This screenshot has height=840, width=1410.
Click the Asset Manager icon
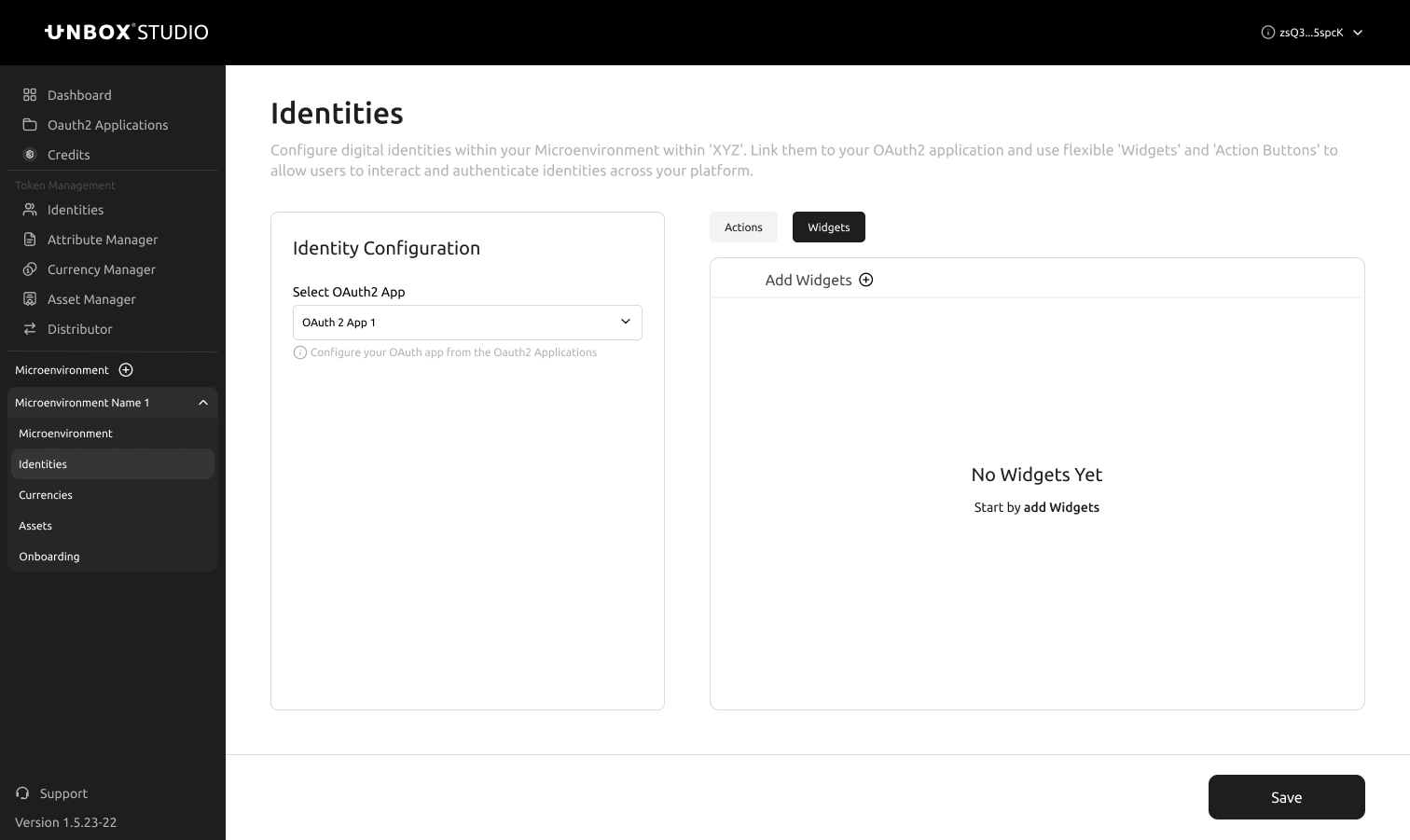pyautogui.click(x=30, y=299)
